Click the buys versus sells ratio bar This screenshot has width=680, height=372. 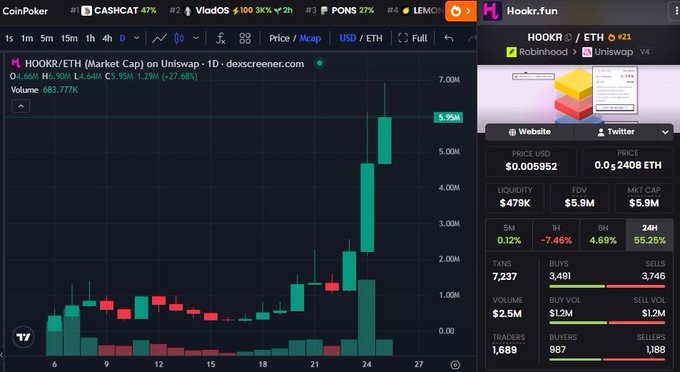click(607, 286)
